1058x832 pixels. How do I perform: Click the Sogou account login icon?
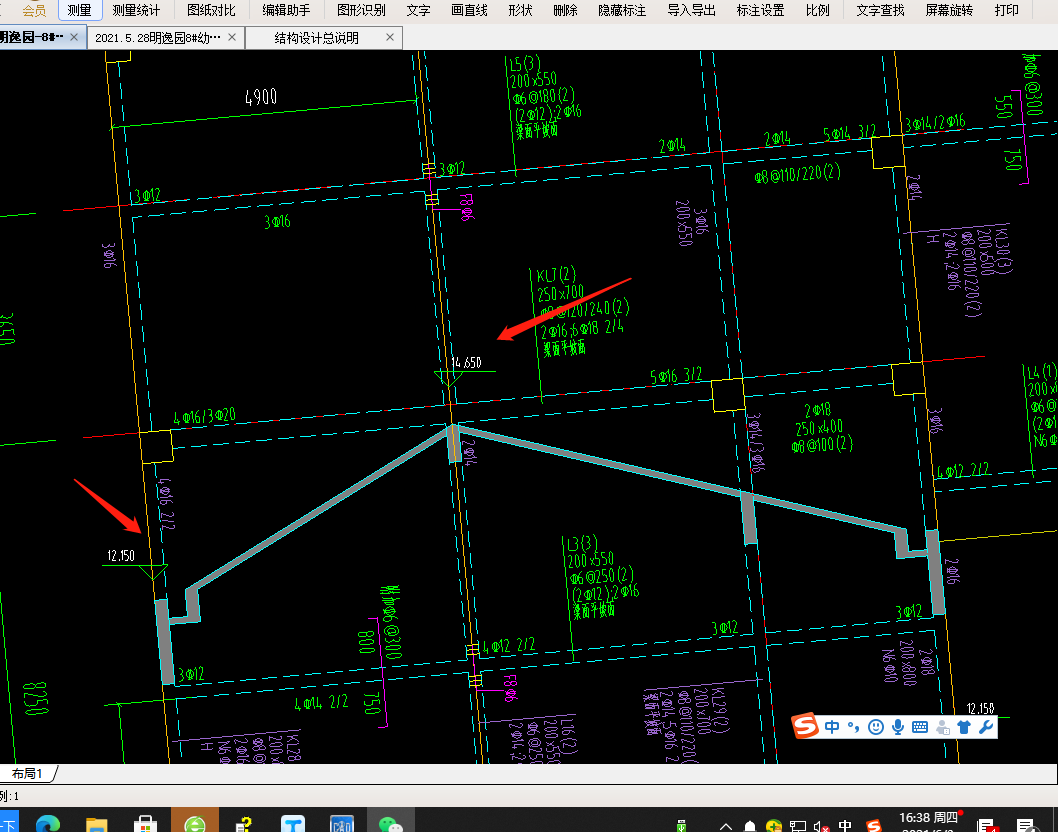coord(943,727)
